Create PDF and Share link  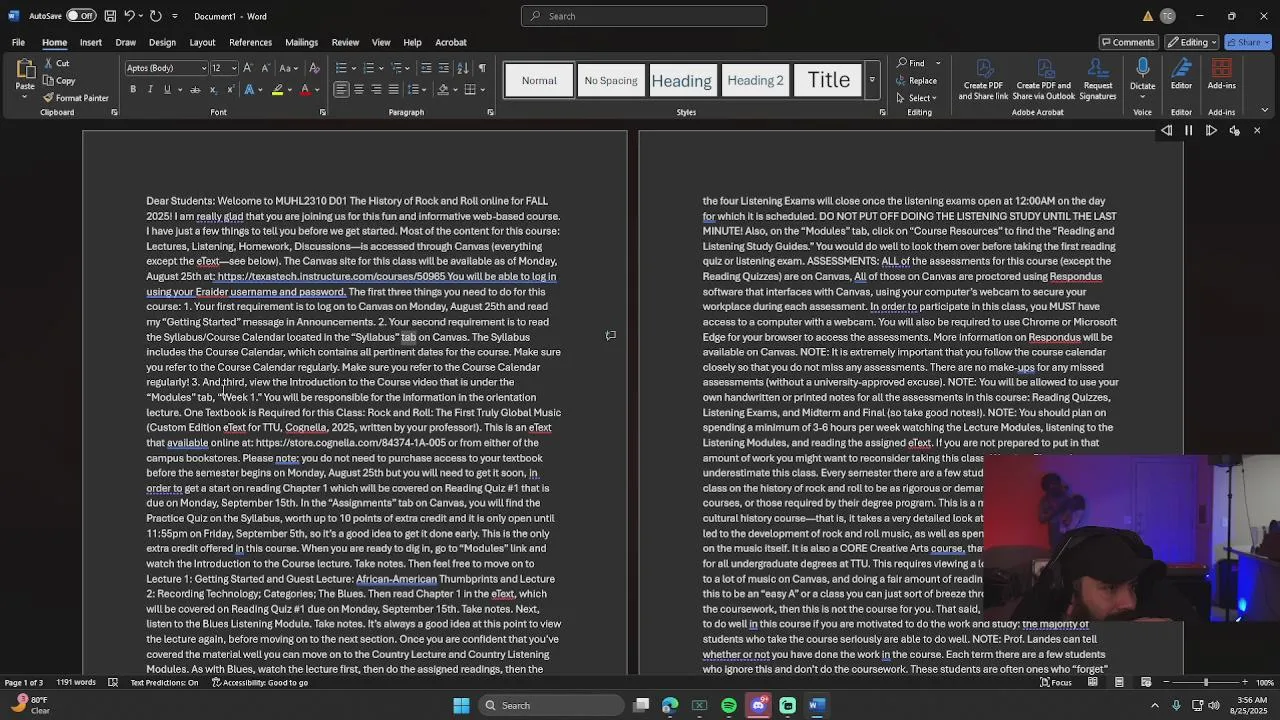tap(983, 79)
